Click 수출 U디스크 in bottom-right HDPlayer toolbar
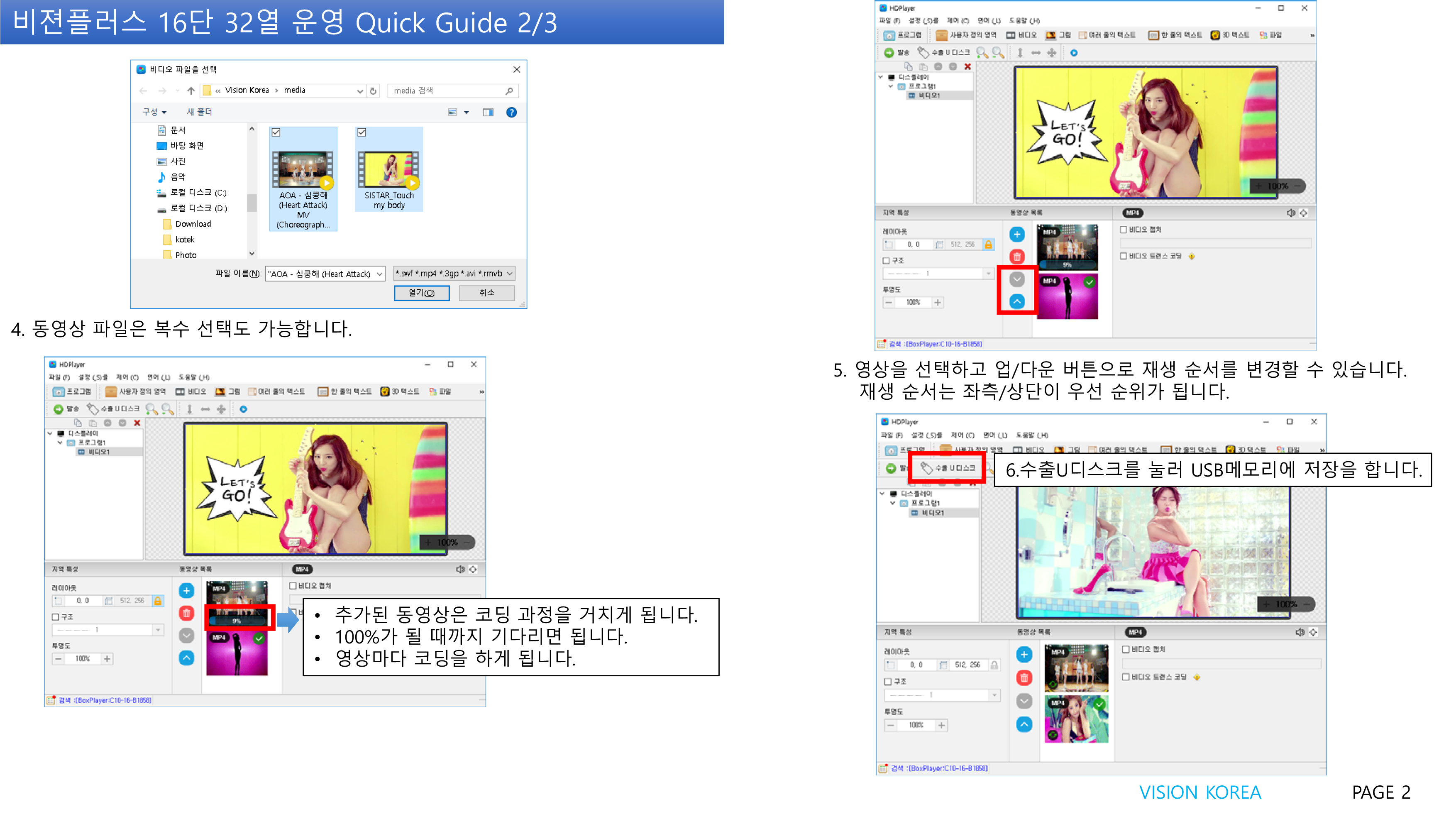 (x=948, y=468)
